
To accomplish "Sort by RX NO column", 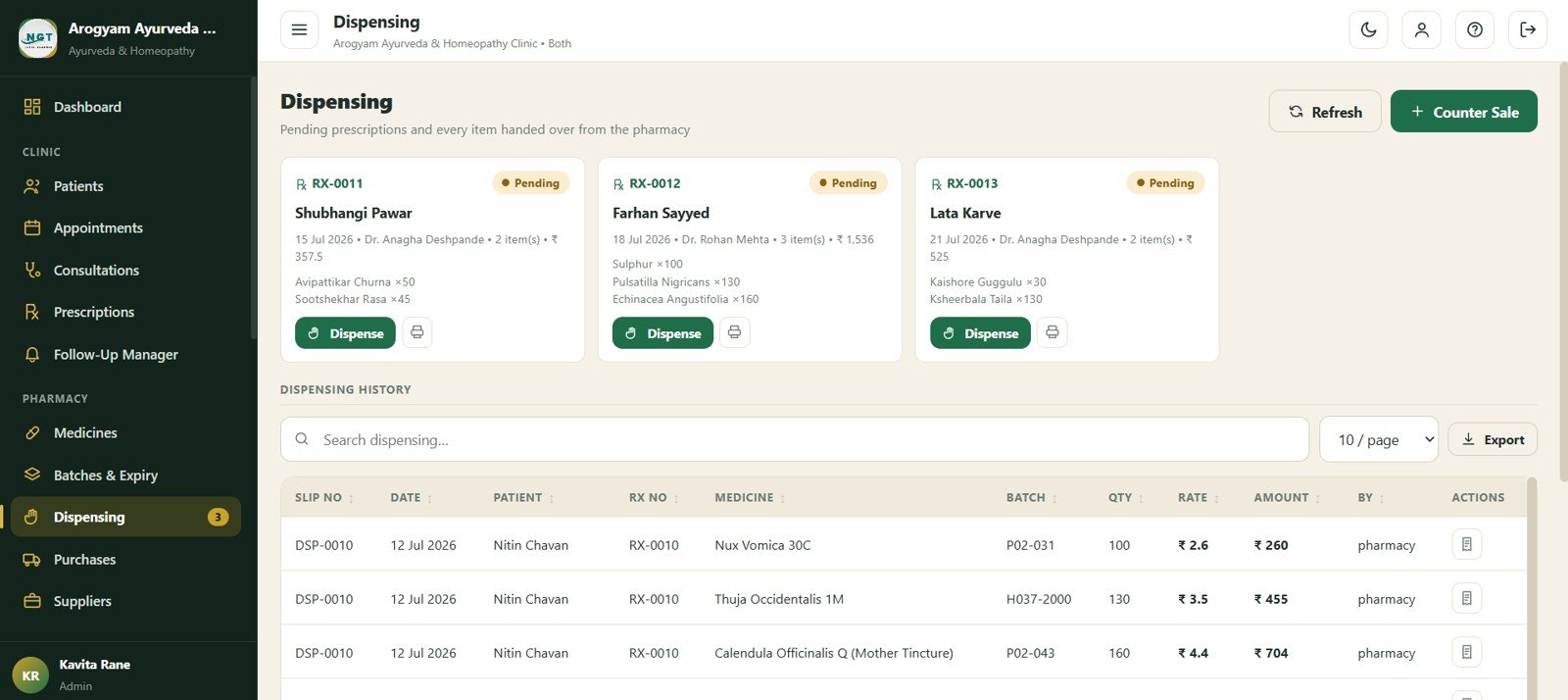I will coord(654,497).
